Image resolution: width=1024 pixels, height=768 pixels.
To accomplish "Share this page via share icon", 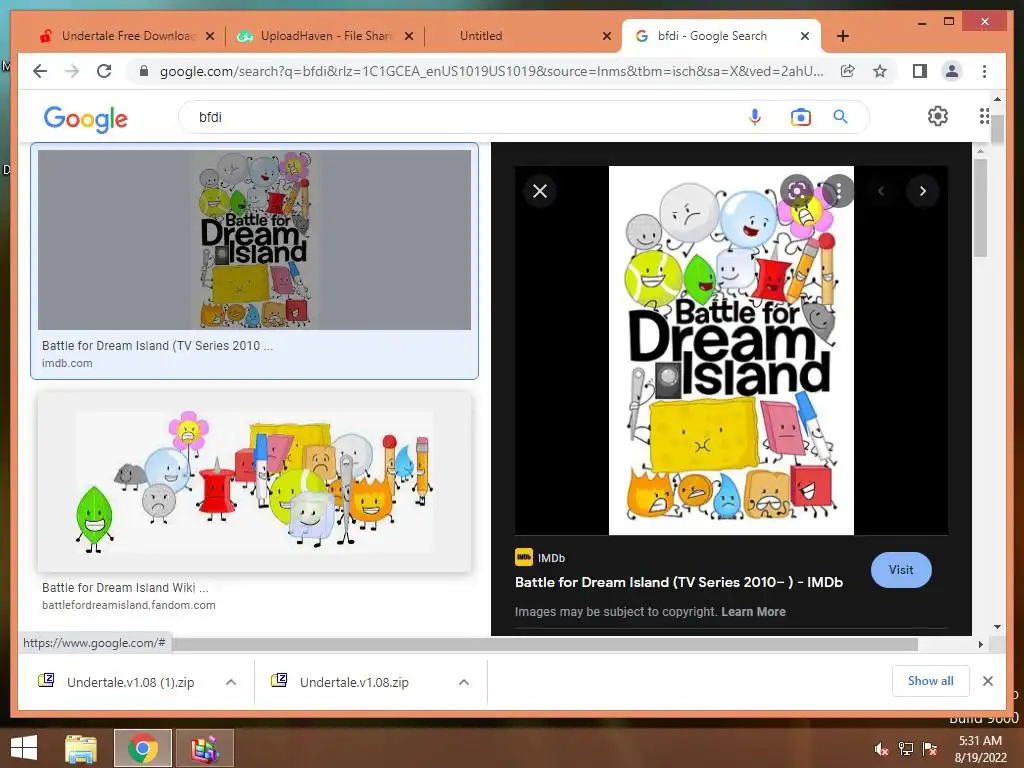I will (x=848, y=71).
